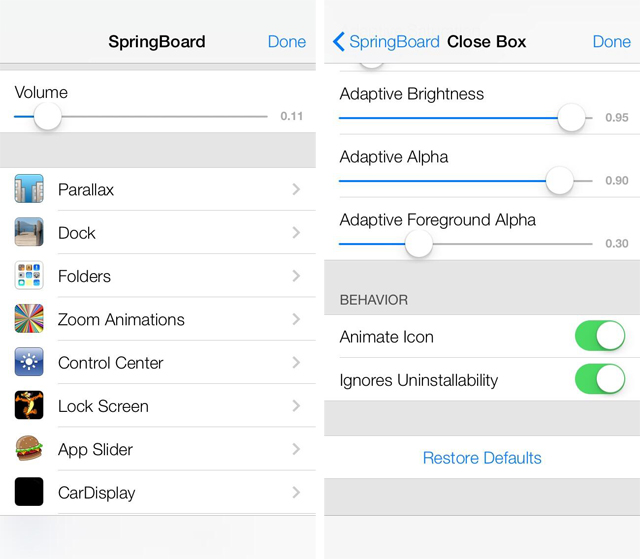The image size is (640, 559).
Task: Open the Parallax buildings icon
Action: tap(29, 189)
